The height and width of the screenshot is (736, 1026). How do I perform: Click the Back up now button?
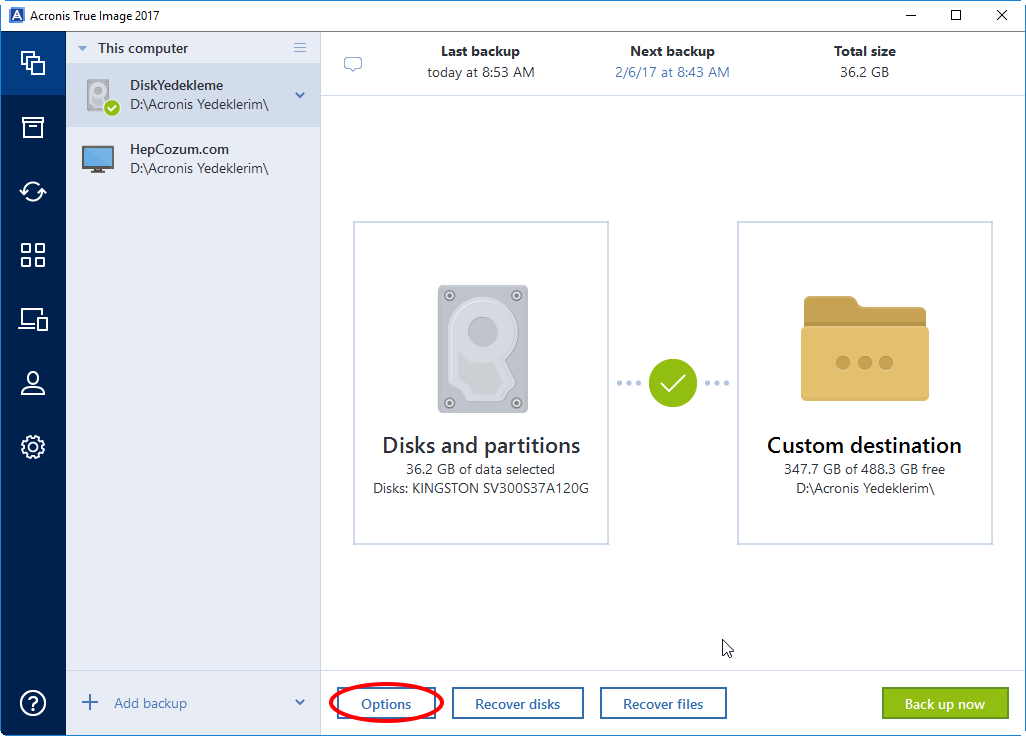click(x=945, y=704)
